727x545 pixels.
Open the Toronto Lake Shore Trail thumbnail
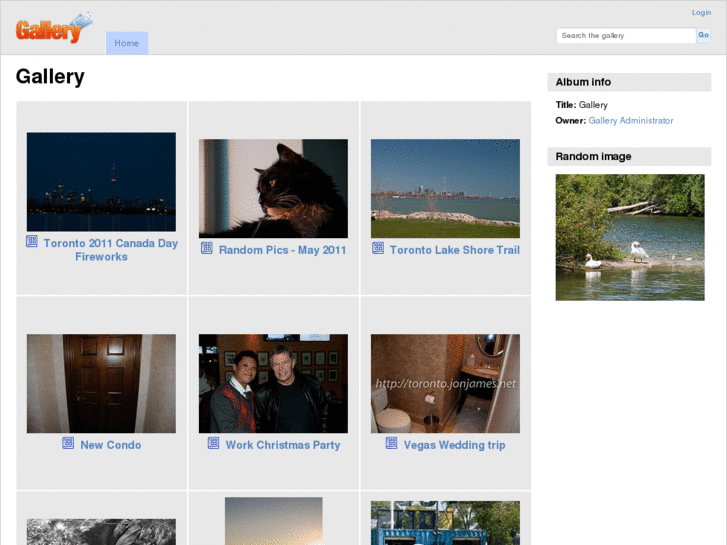(445, 188)
